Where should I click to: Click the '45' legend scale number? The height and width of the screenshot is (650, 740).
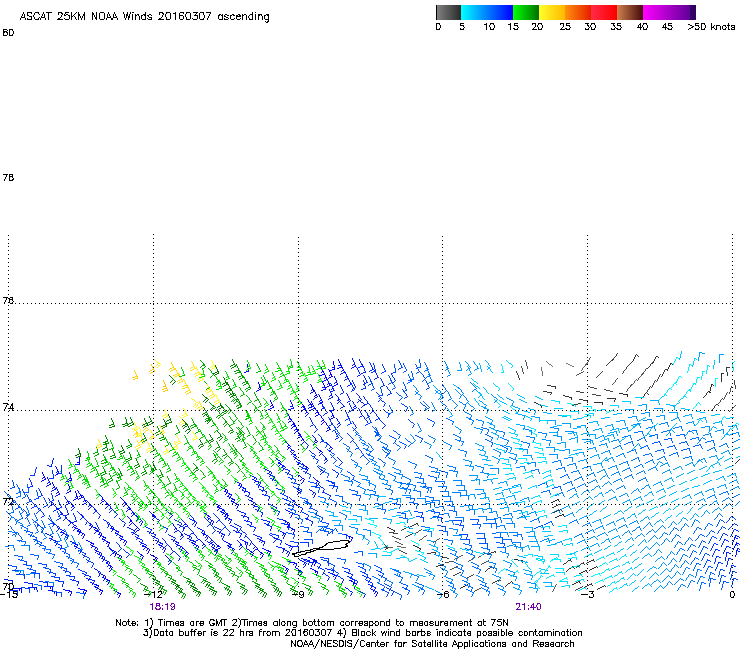667,27
